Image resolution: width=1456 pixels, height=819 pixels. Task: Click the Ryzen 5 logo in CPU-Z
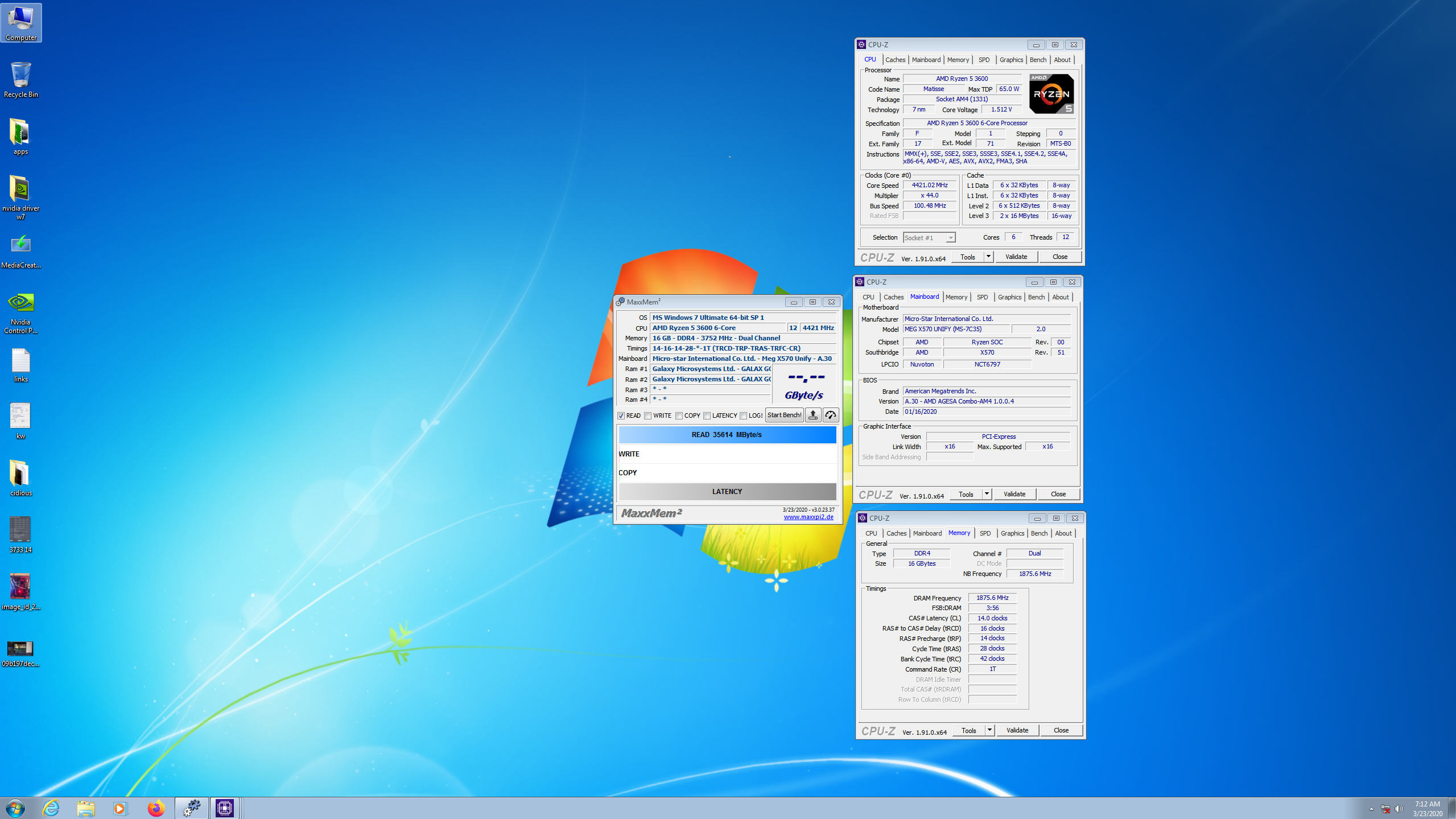point(1051,94)
